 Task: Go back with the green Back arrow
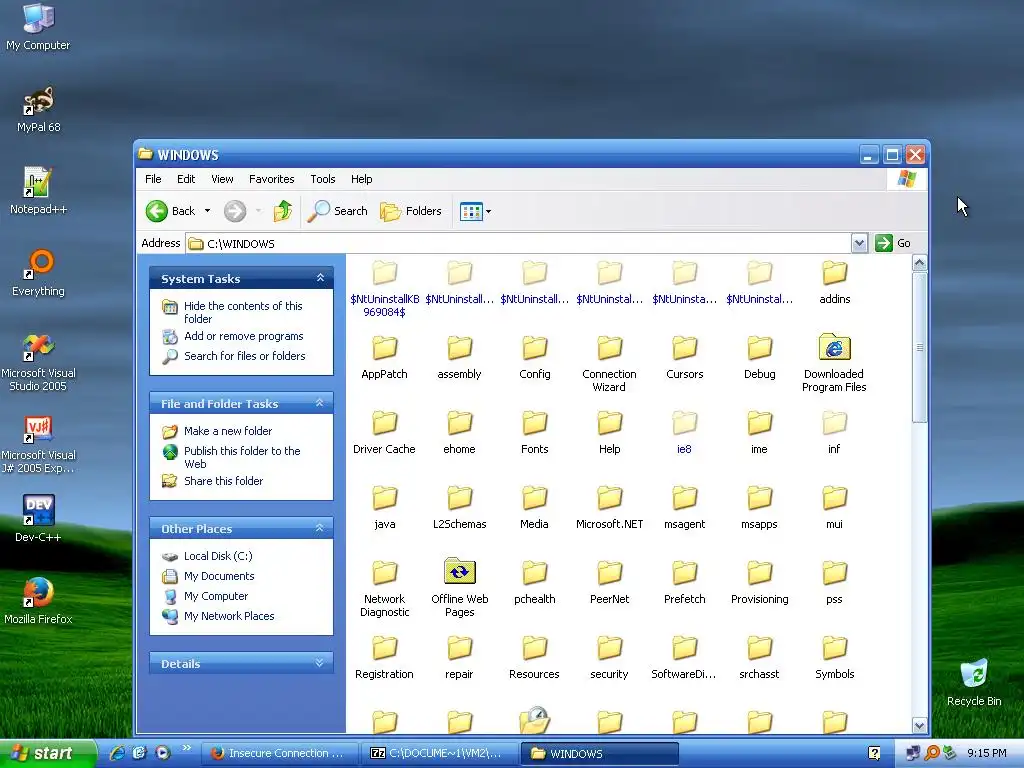coord(170,211)
